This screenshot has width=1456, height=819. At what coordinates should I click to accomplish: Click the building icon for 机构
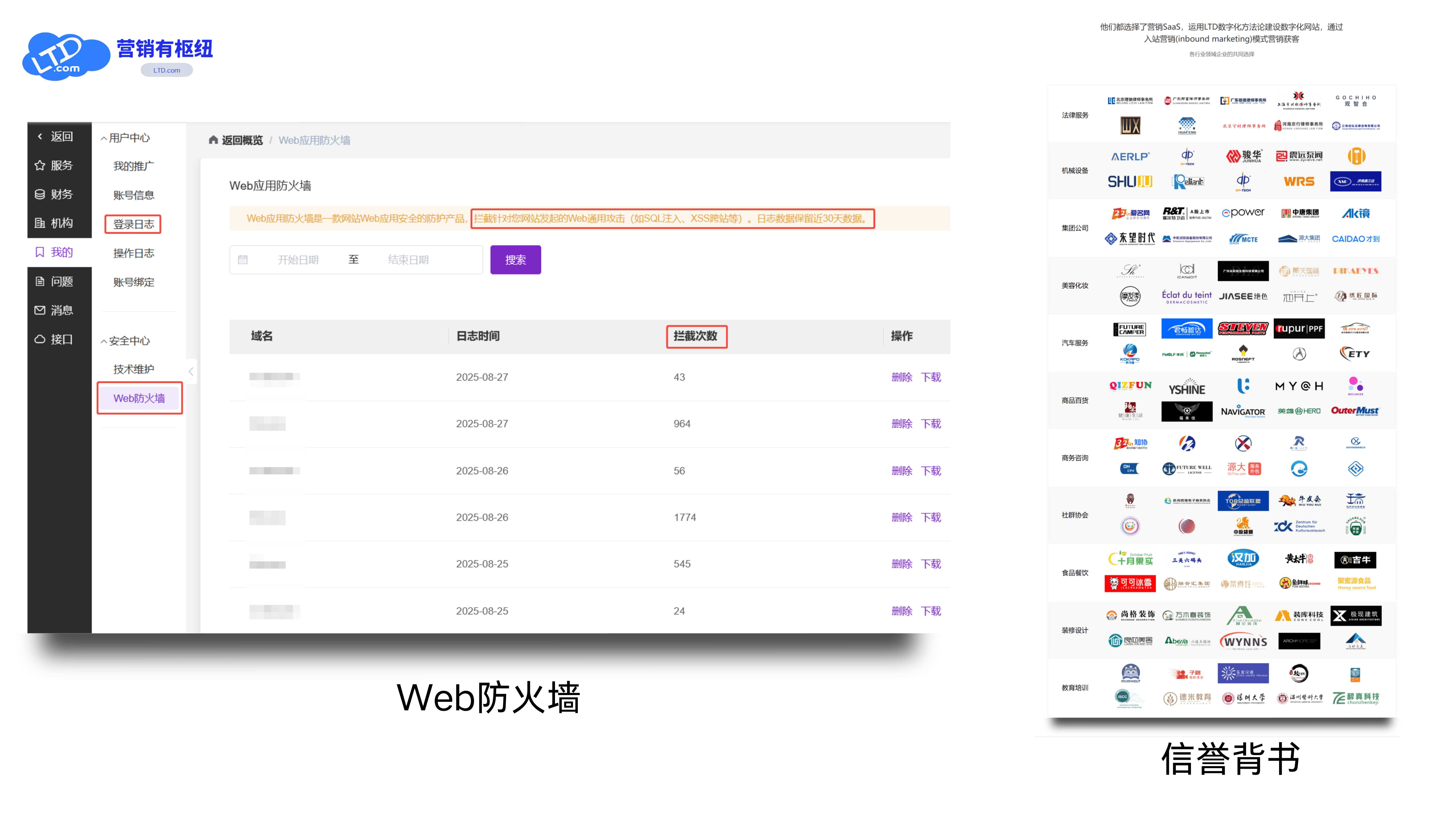point(40,223)
